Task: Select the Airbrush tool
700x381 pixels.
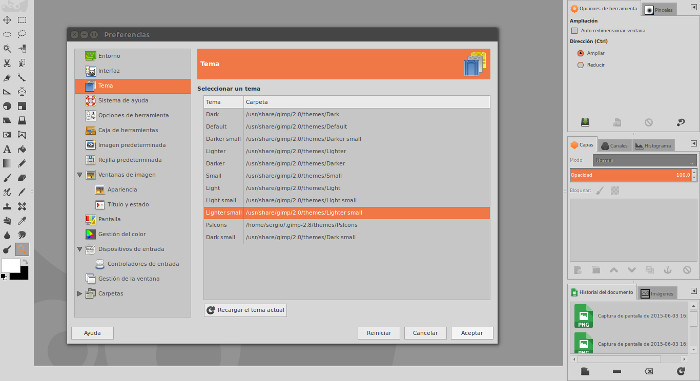Action: [x=7, y=192]
